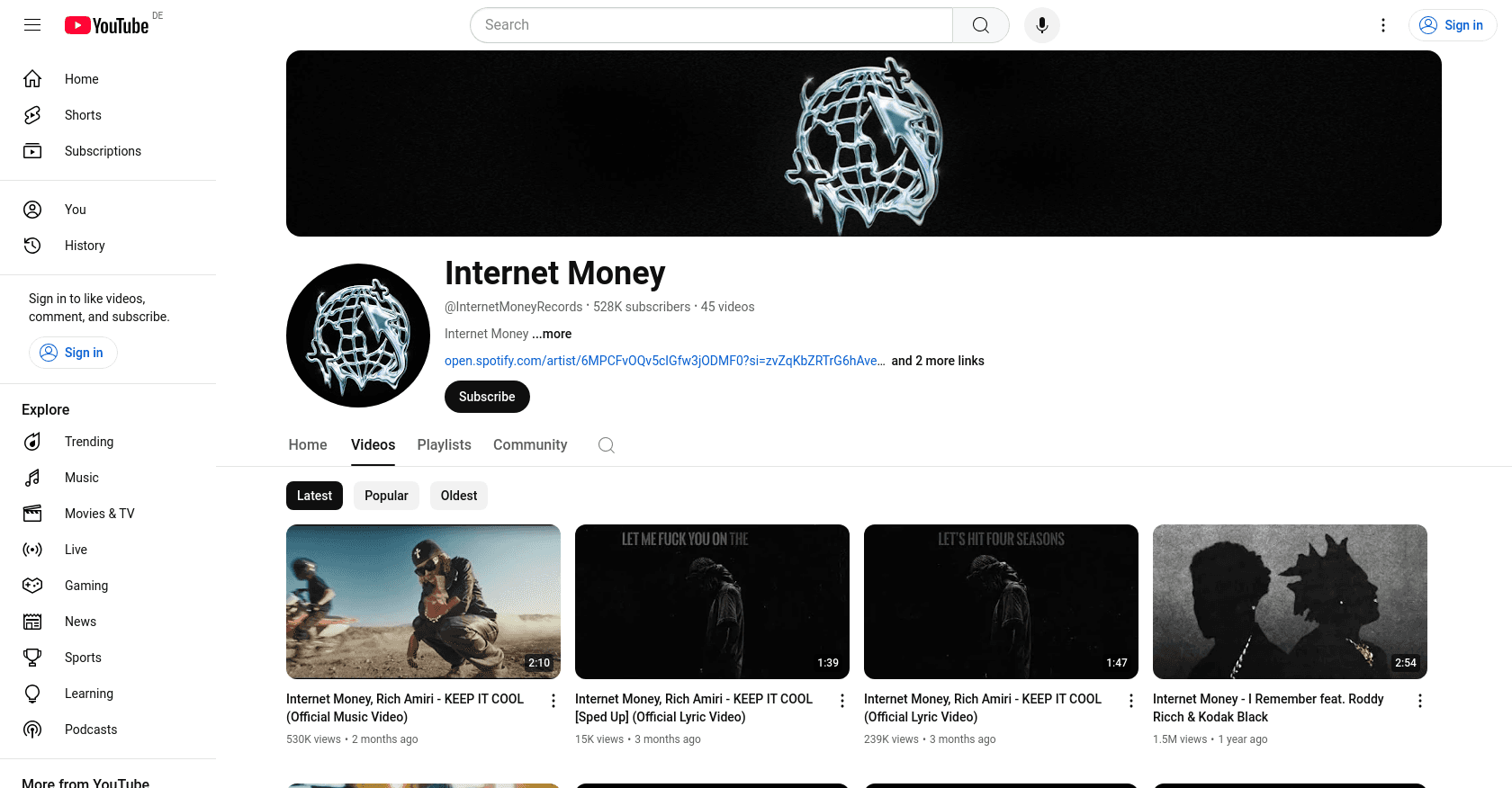Open the hamburger guide menu
This screenshot has height=788, width=1512.
point(32,25)
